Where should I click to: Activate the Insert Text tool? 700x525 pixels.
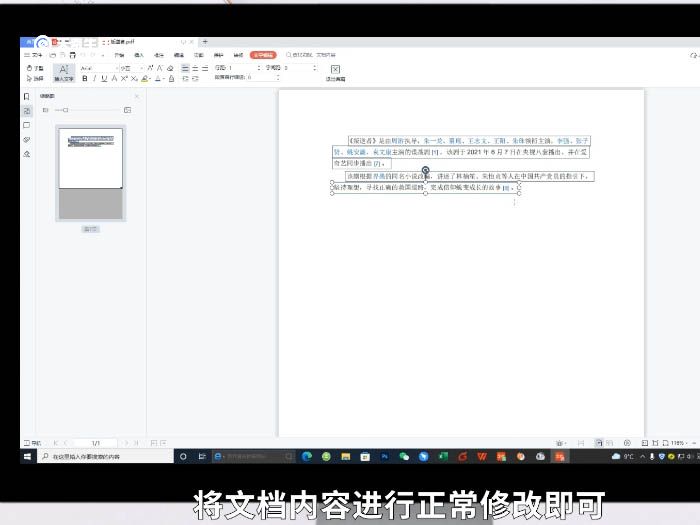[x=64, y=73]
